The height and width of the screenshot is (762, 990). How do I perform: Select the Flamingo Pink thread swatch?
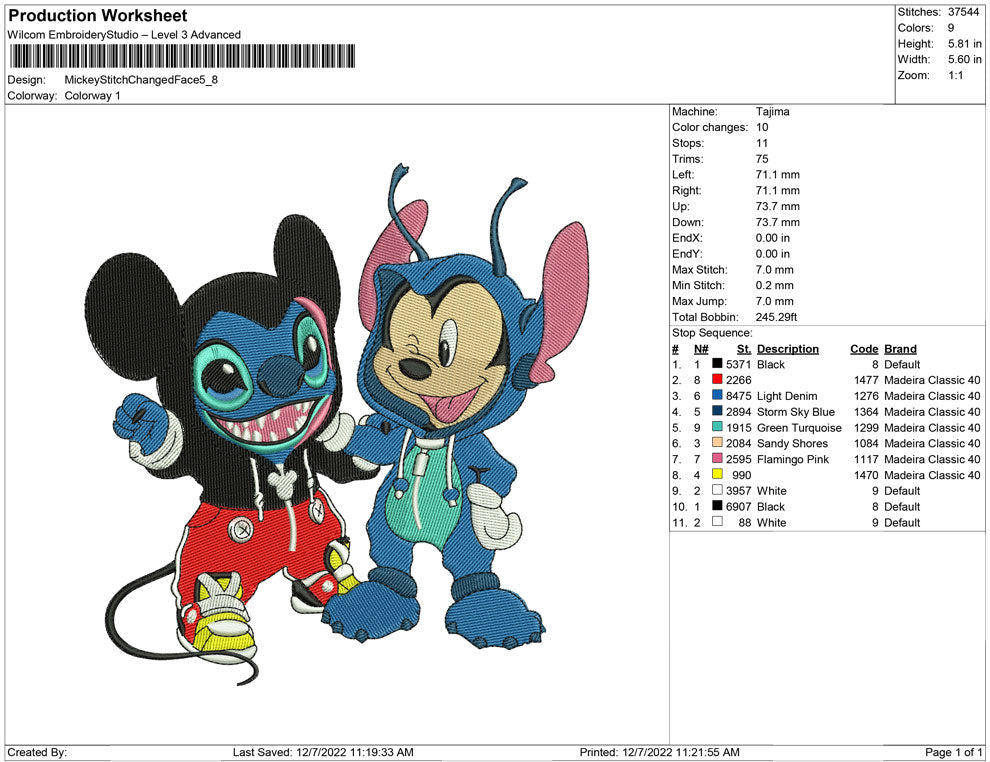click(718, 459)
